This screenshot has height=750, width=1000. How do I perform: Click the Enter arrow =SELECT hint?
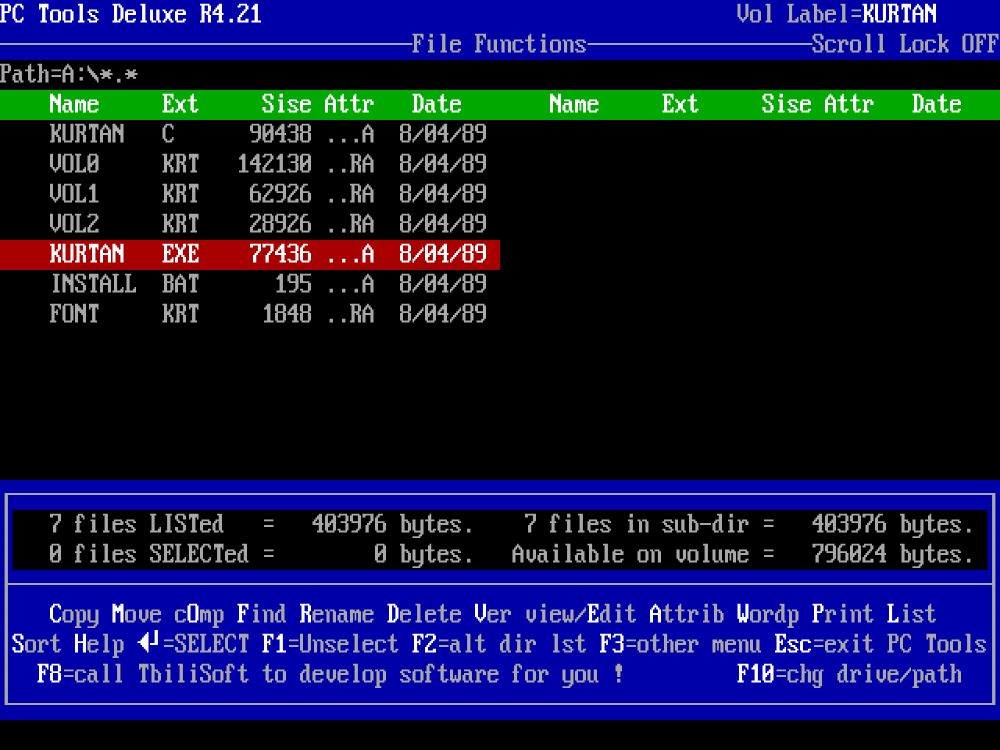[193, 644]
